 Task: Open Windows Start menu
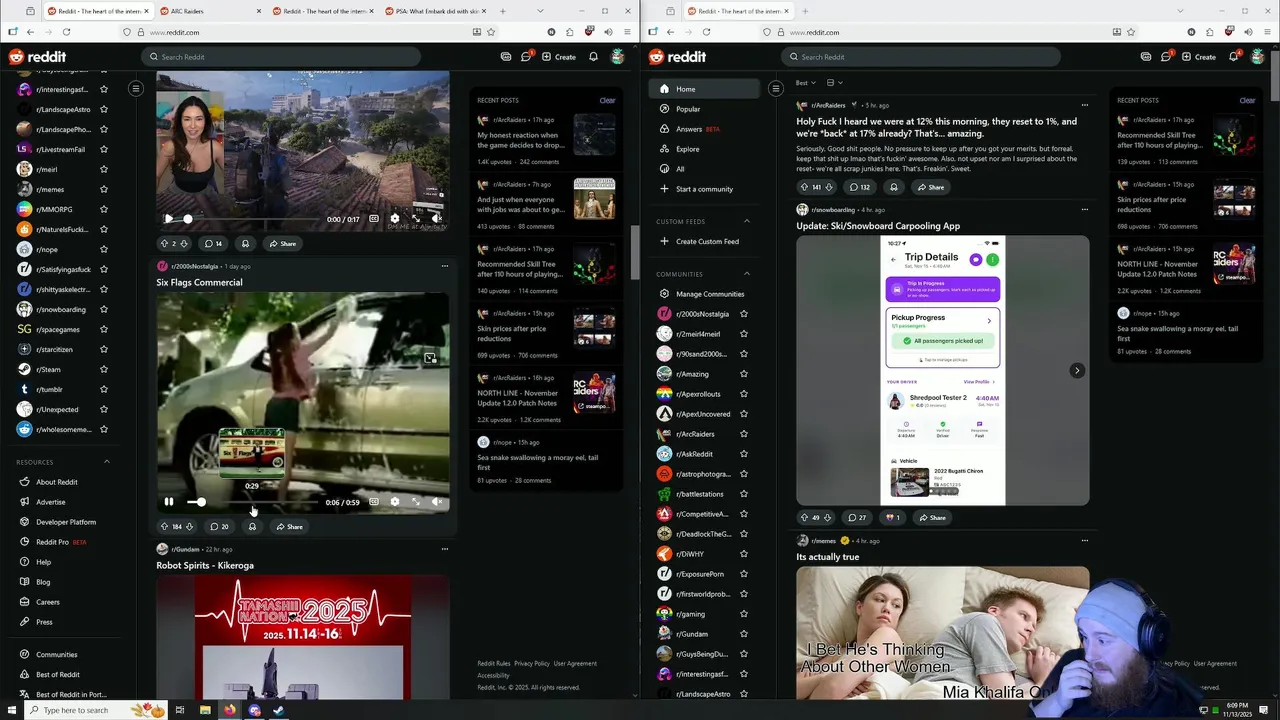point(11,710)
